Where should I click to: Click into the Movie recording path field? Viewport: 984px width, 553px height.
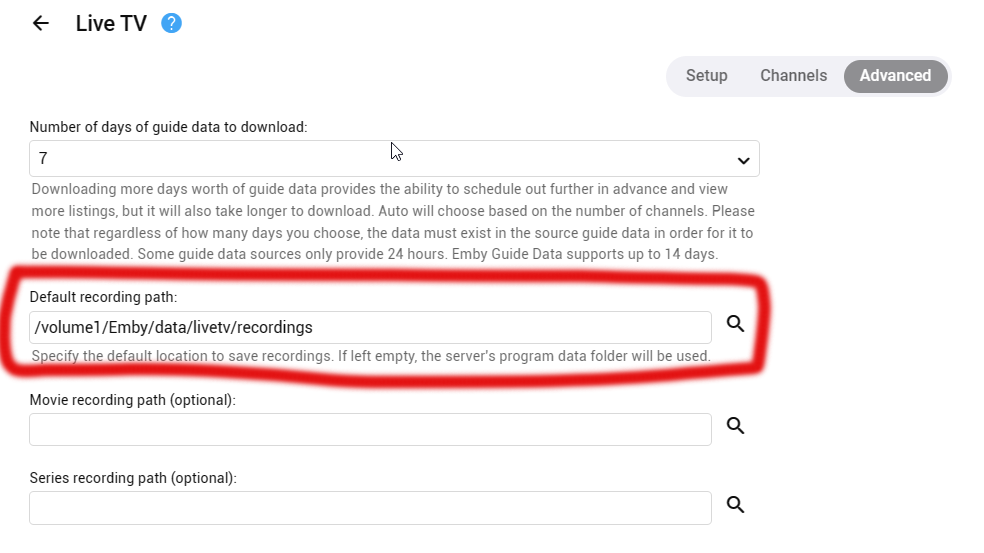[x=370, y=429]
